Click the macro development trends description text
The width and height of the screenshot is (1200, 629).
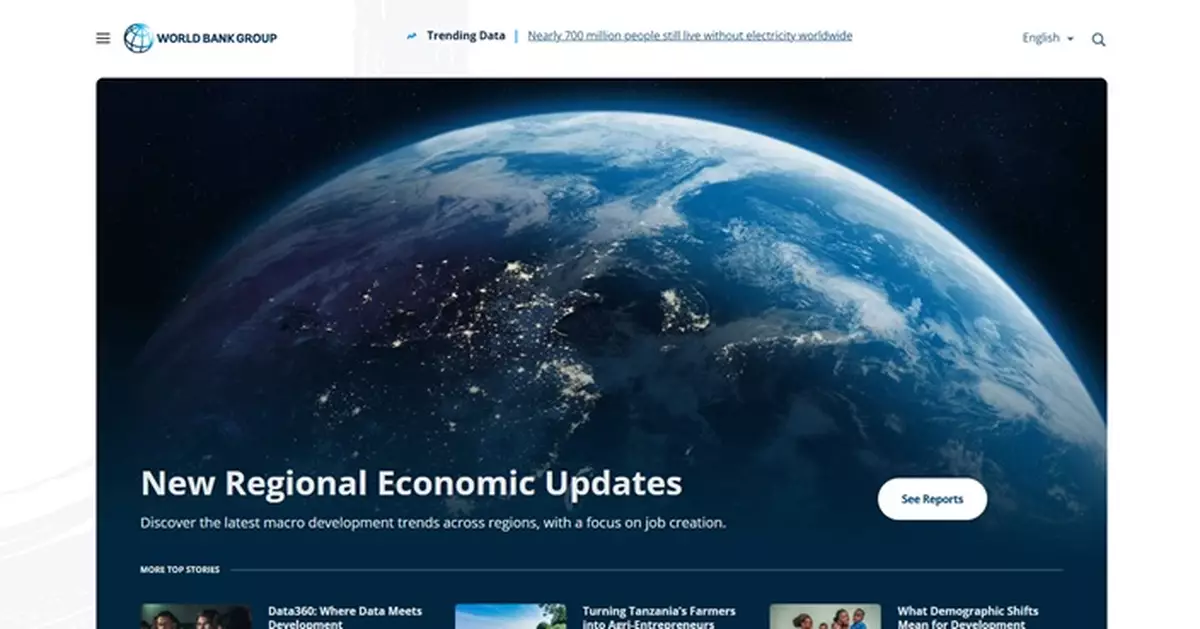[x=432, y=523]
